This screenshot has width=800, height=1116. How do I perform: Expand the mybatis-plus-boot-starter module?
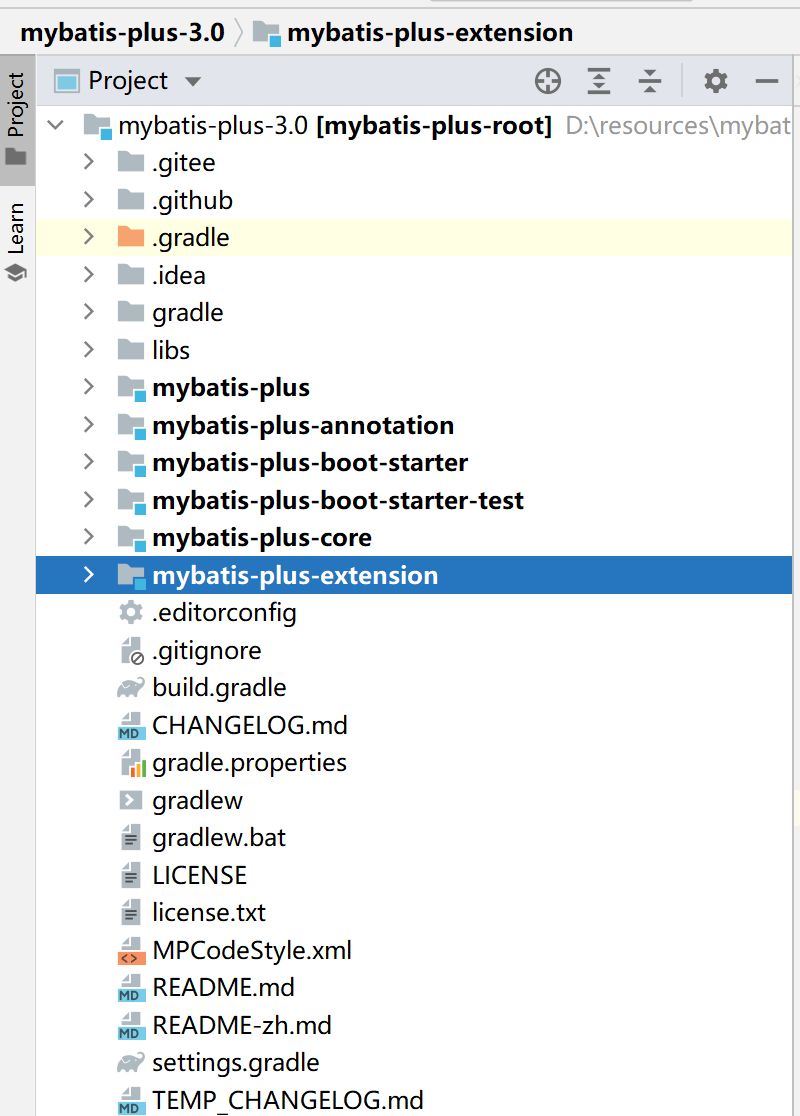[89, 462]
